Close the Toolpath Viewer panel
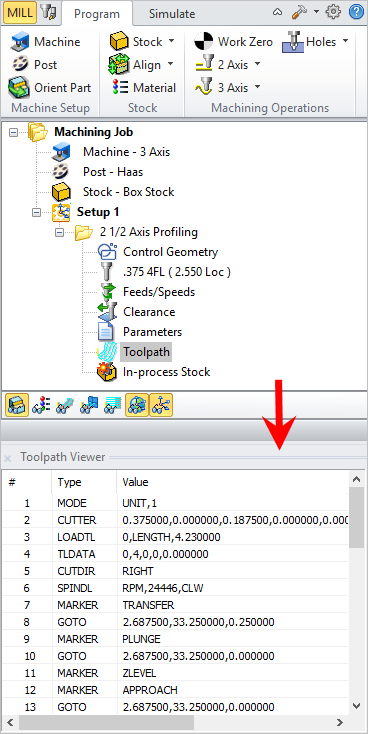368x734 pixels. point(7,458)
